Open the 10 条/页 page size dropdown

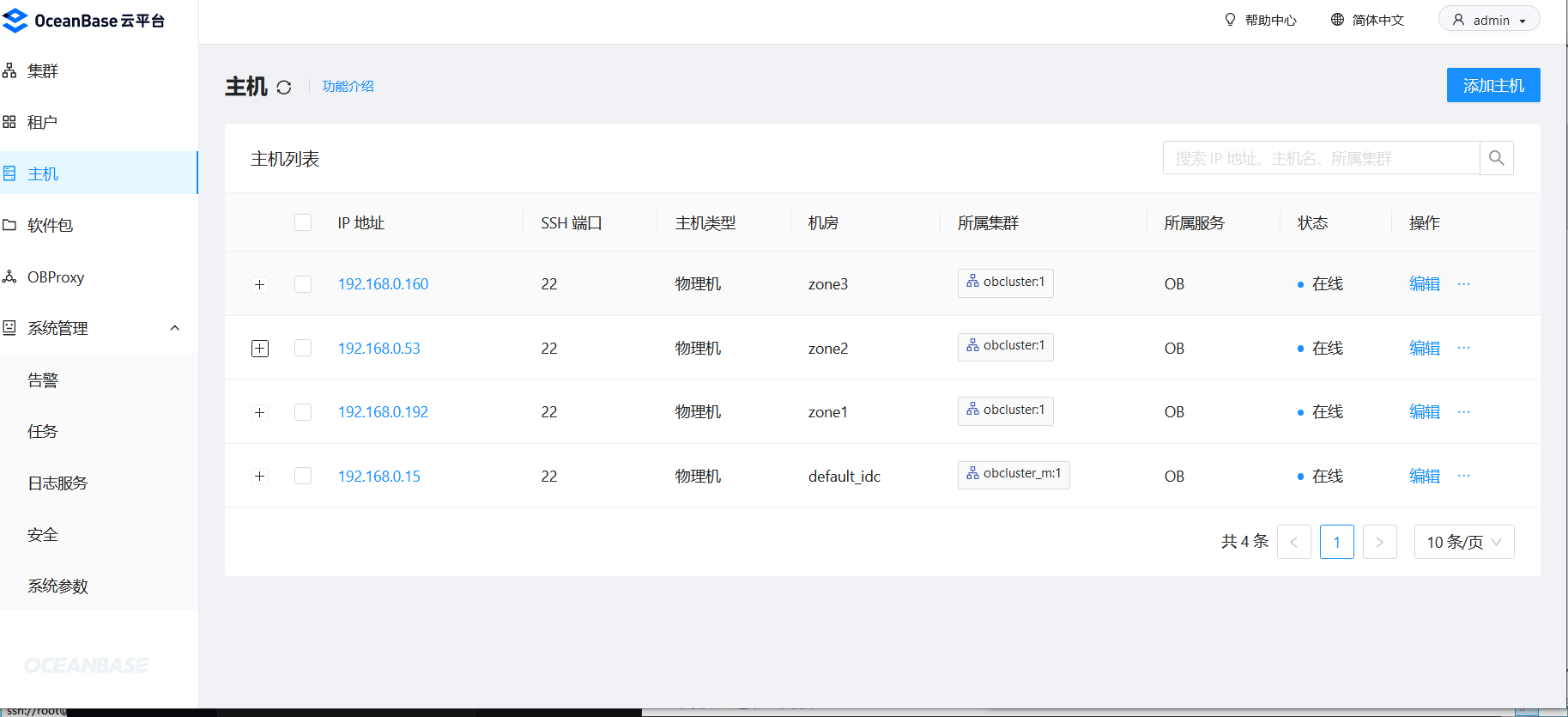click(x=1463, y=542)
